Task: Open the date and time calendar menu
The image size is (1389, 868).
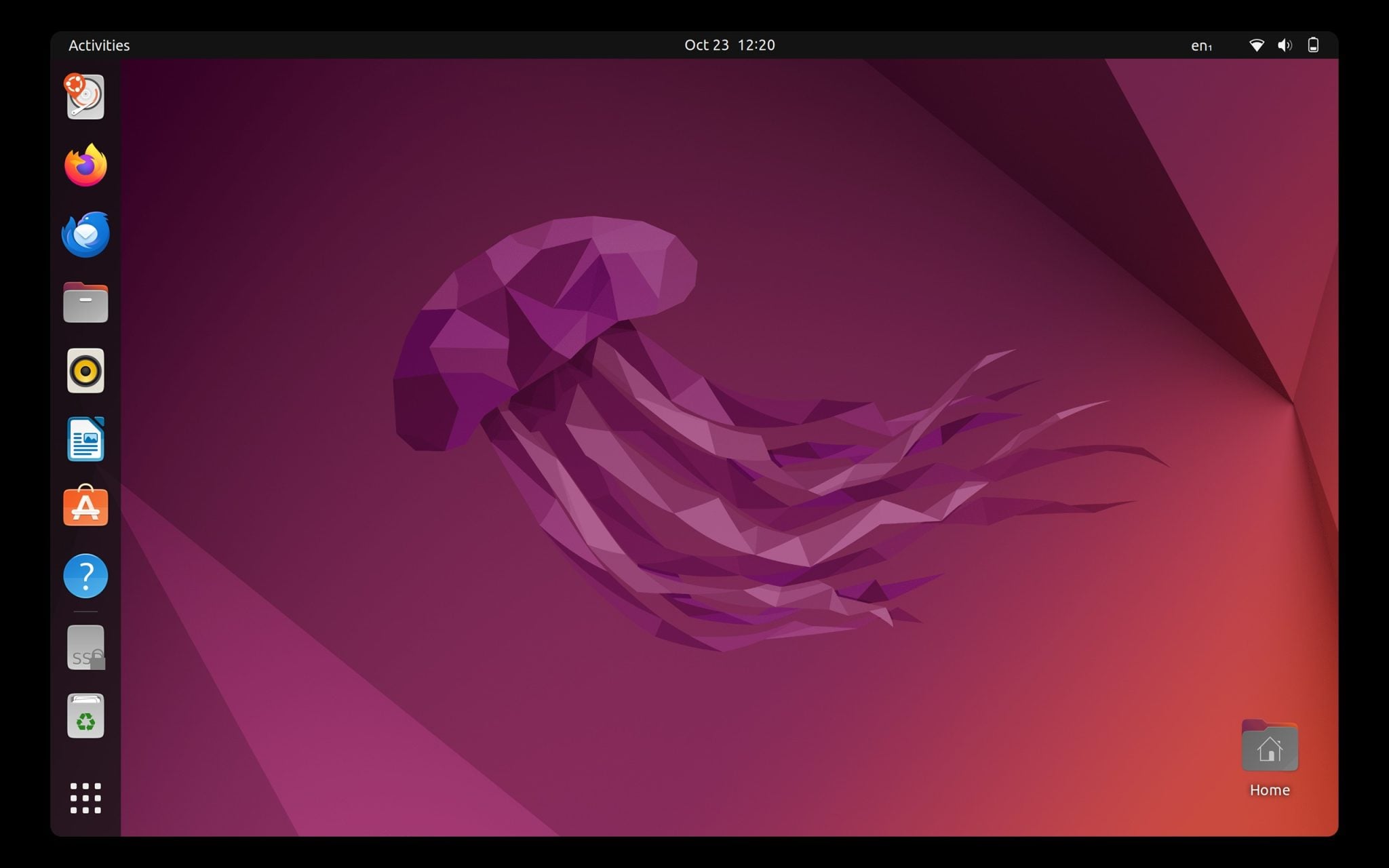Action: (729, 45)
